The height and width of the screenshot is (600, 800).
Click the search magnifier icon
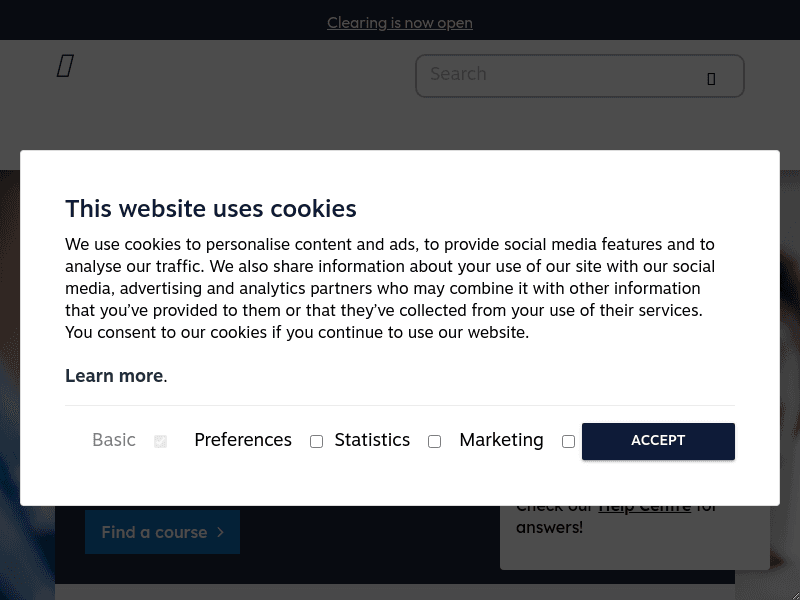(x=711, y=78)
